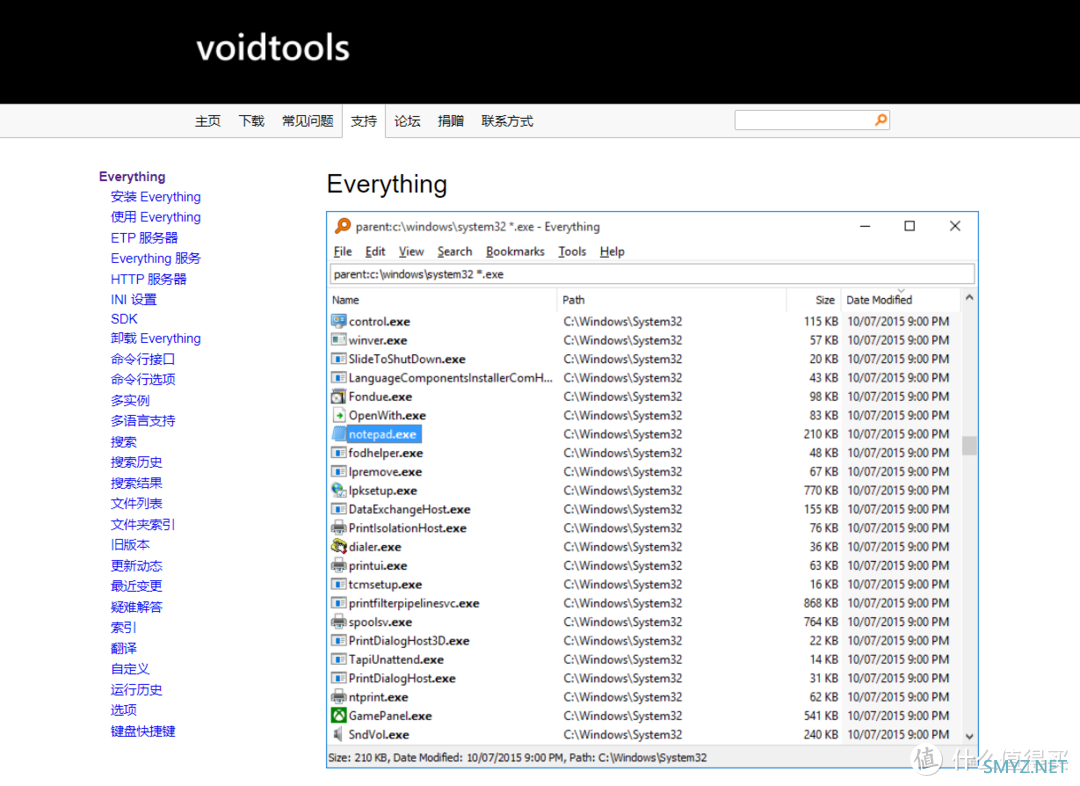
Task: Click the results list scrollbar thumb
Action: click(x=969, y=446)
